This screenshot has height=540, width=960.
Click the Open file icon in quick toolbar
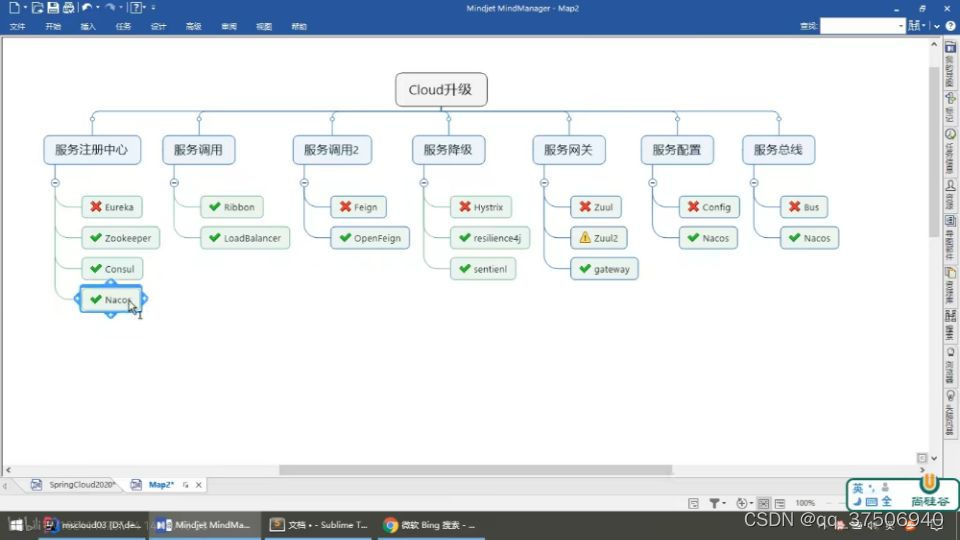pyautogui.click(x=37, y=8)
